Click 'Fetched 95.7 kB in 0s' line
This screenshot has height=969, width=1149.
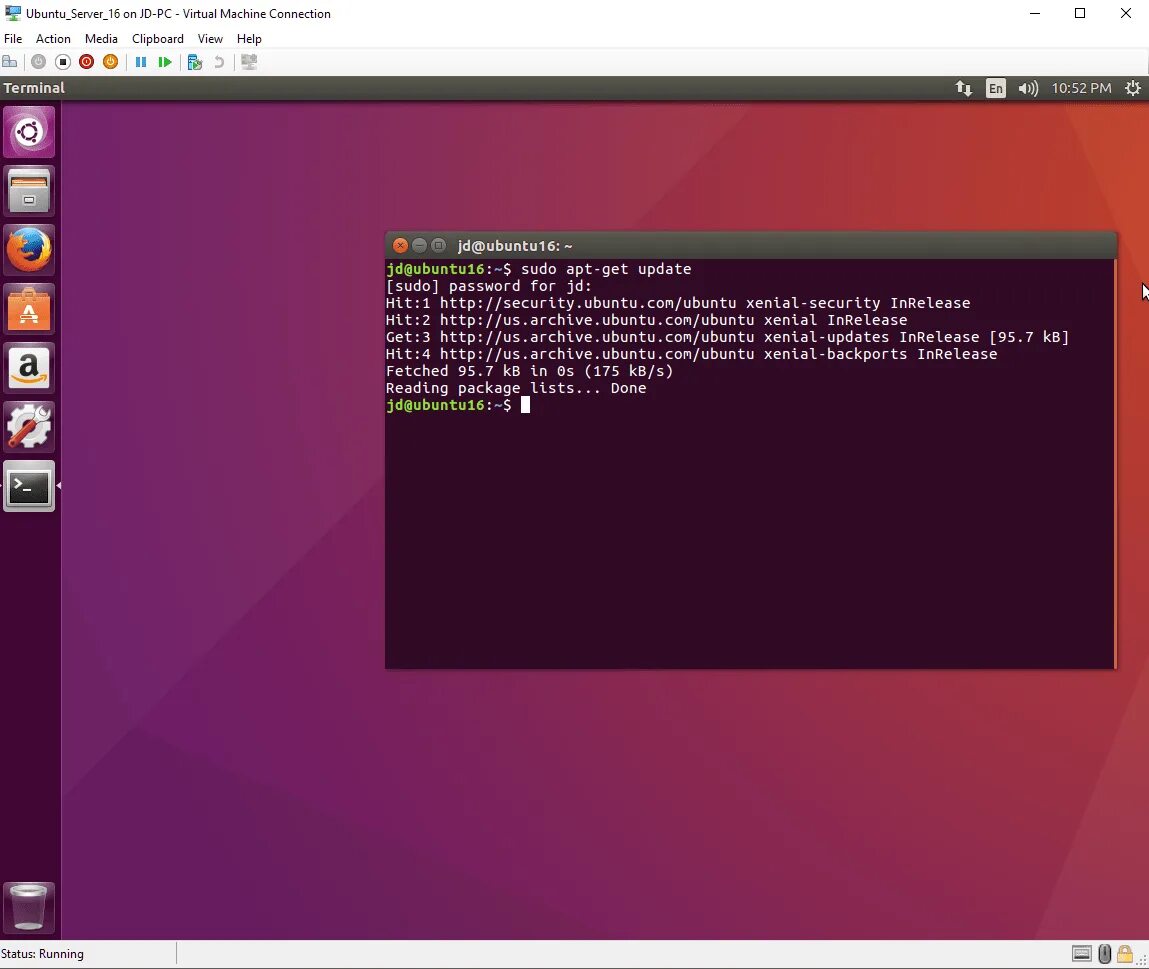coord(529,371)
